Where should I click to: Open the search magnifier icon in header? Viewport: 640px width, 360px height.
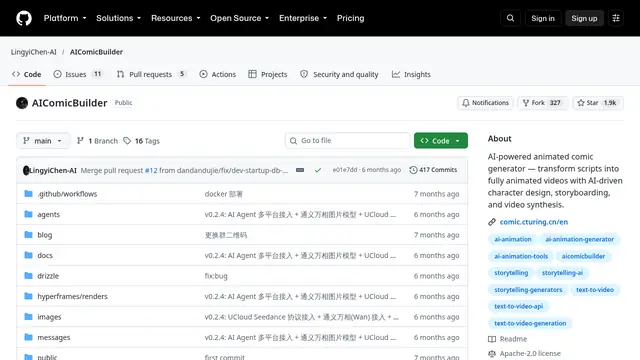tap(510, 18)
